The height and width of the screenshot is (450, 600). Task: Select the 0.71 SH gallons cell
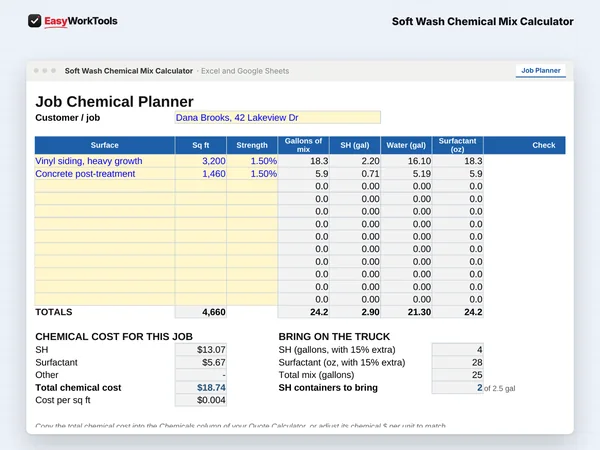tap(355, 174)
